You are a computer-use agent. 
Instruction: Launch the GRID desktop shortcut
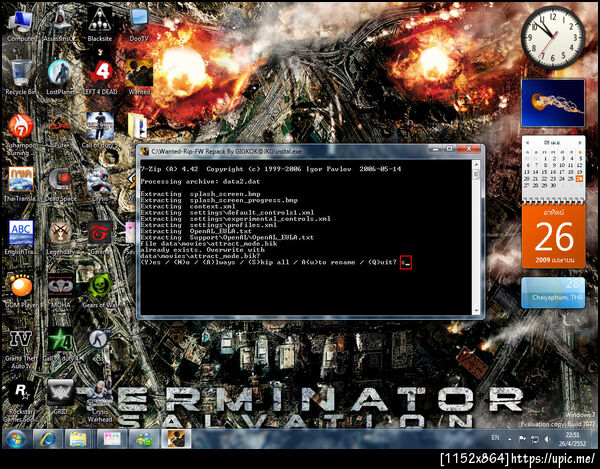tap(60, 398)
